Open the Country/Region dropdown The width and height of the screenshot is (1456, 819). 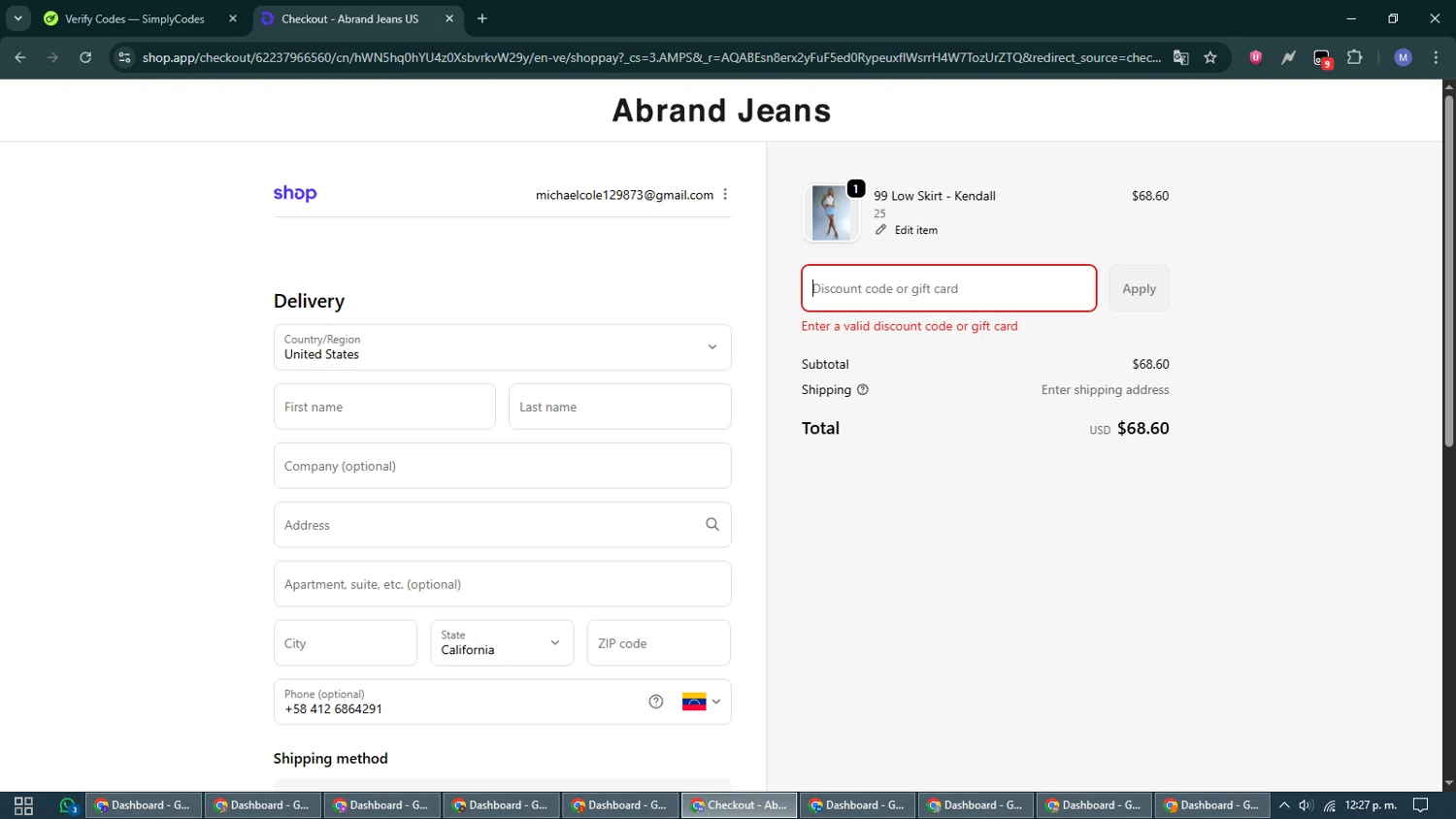pyautogui.click(x=502, y=347)
